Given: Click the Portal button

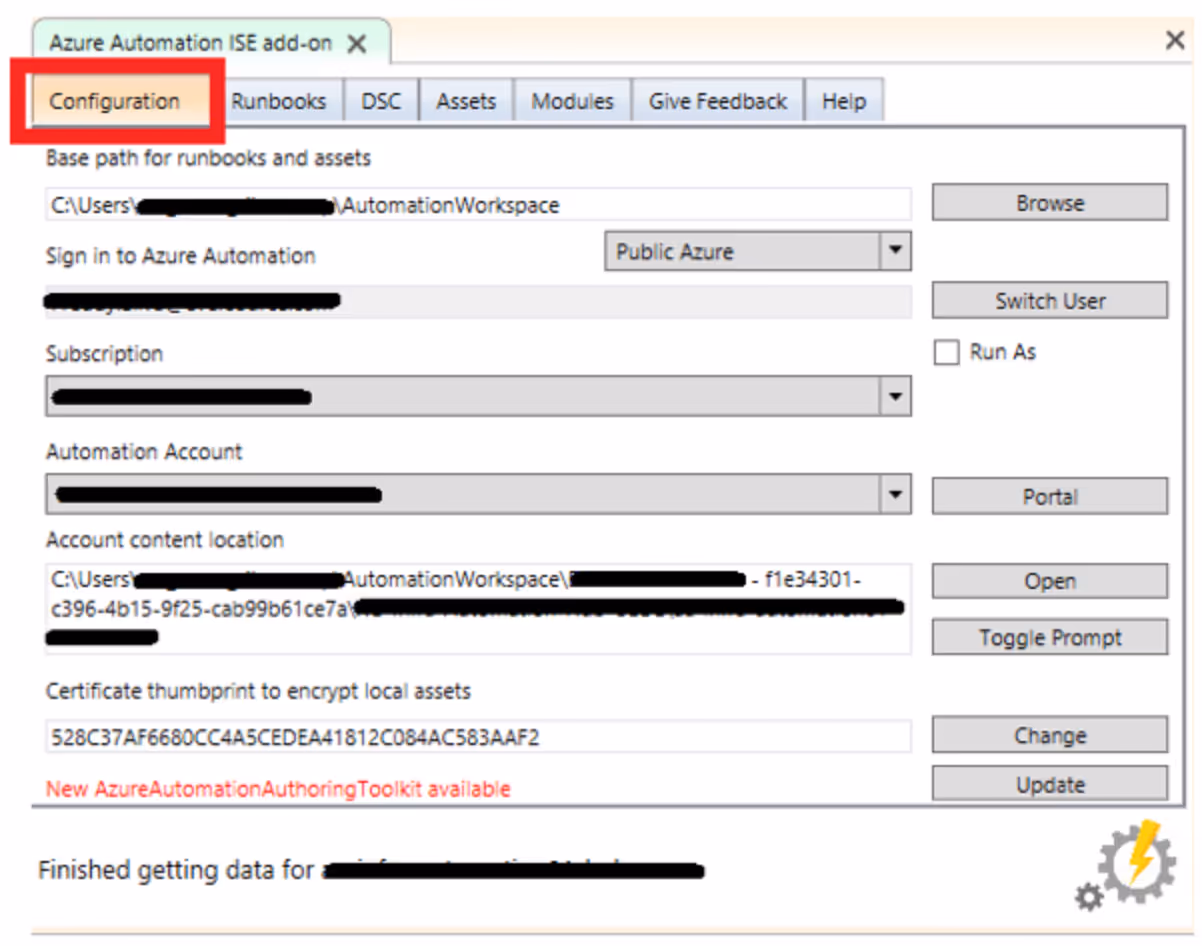Looking at the screenshot, I should 1050,497.
